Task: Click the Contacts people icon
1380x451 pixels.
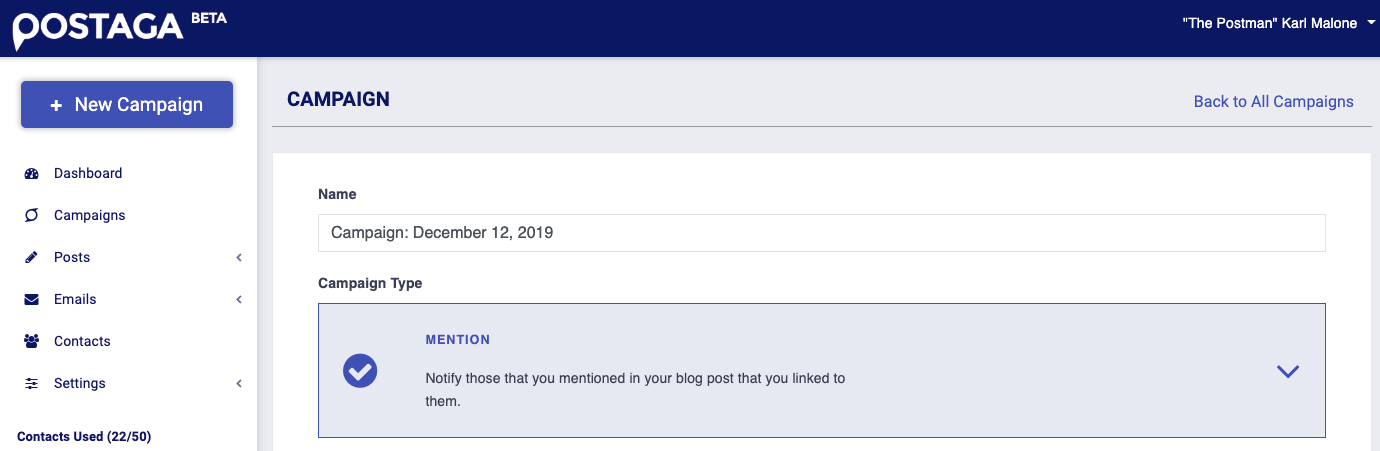Action: (31, 341)
